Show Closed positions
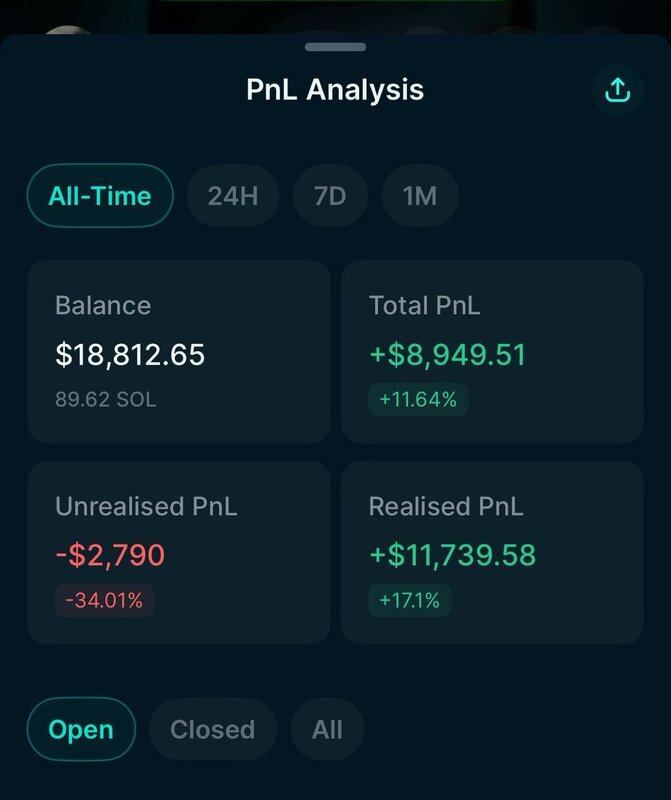This screenshot has width=671, height=800. click(213, 730)
